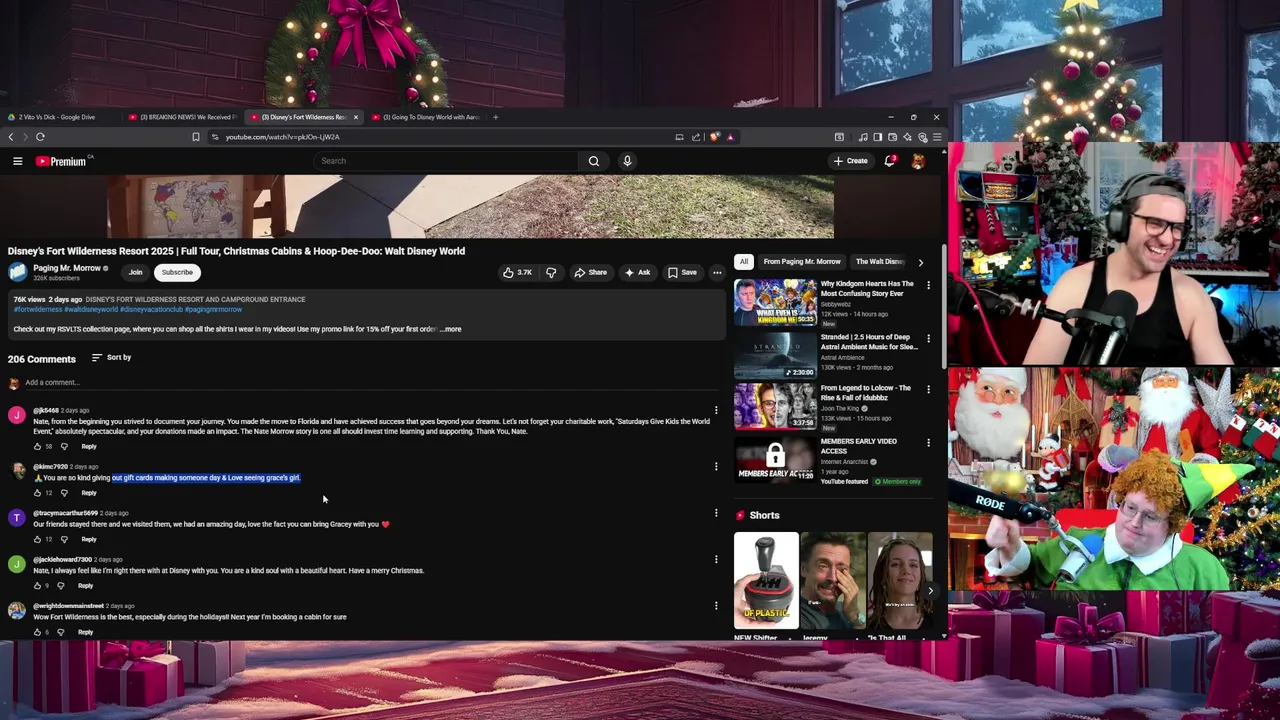Screen dimensions: 1280x720
Task: Open more actions under the video
Action: pos(717,272)
